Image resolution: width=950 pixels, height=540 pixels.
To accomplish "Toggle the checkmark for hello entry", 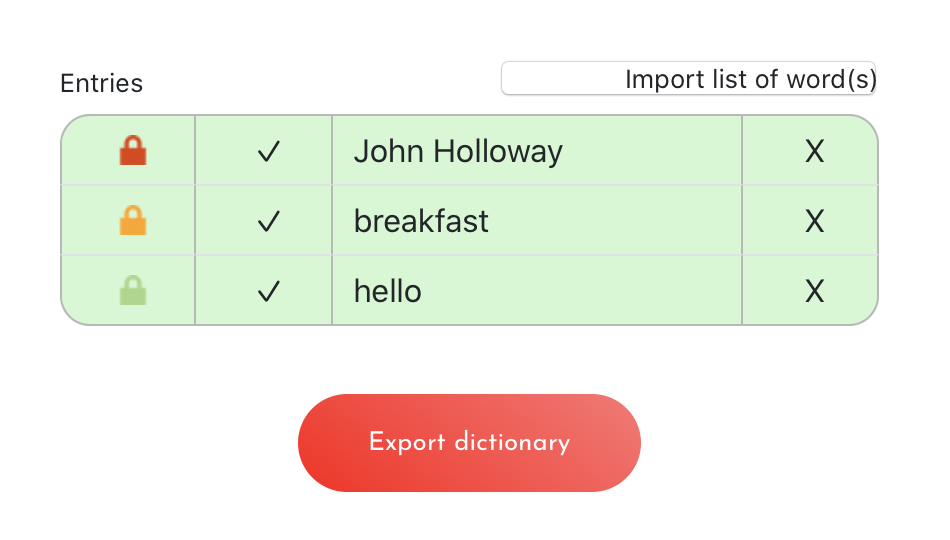I will 268,292.
